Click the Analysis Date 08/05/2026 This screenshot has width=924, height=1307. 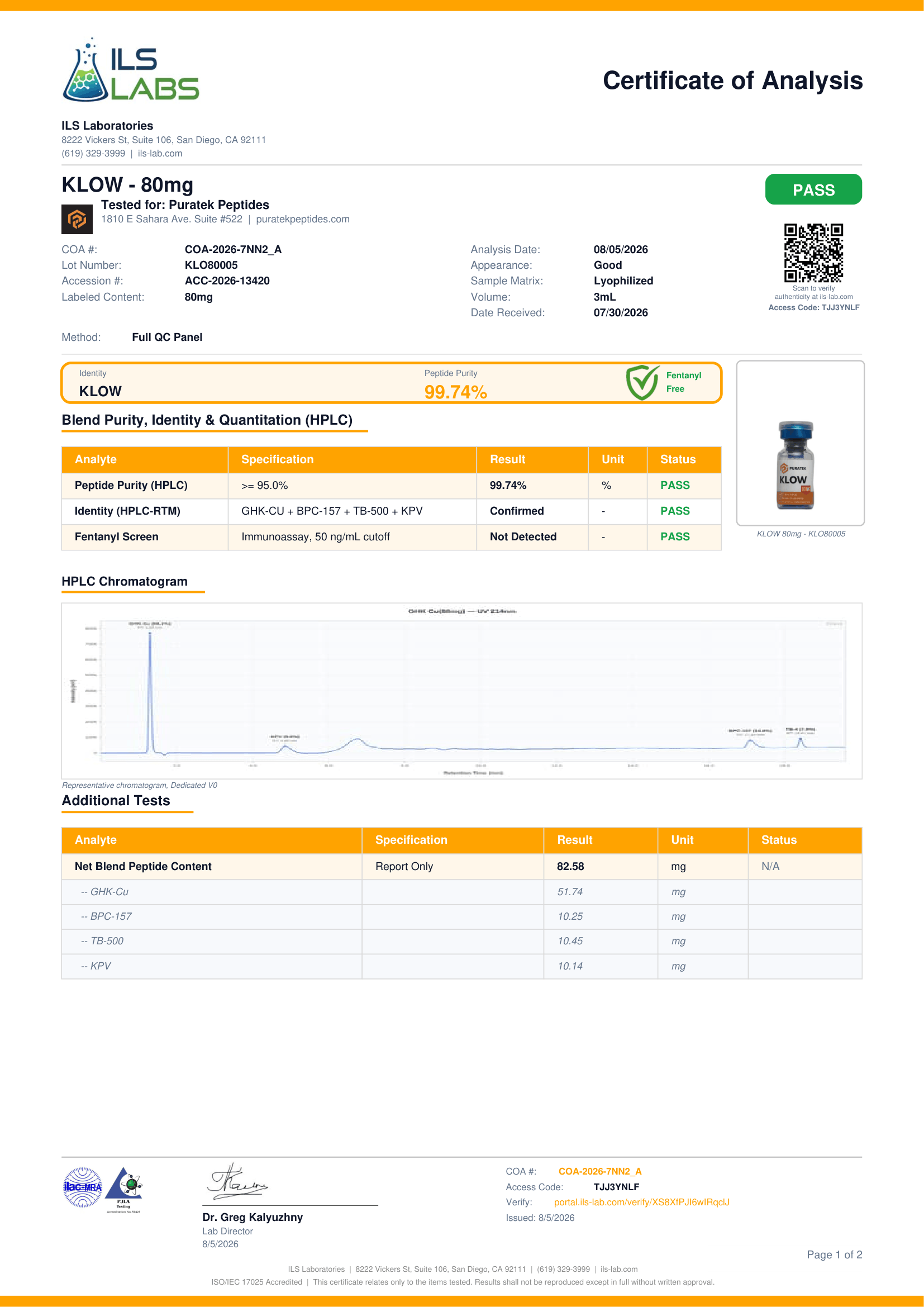[x=621, y=249]
